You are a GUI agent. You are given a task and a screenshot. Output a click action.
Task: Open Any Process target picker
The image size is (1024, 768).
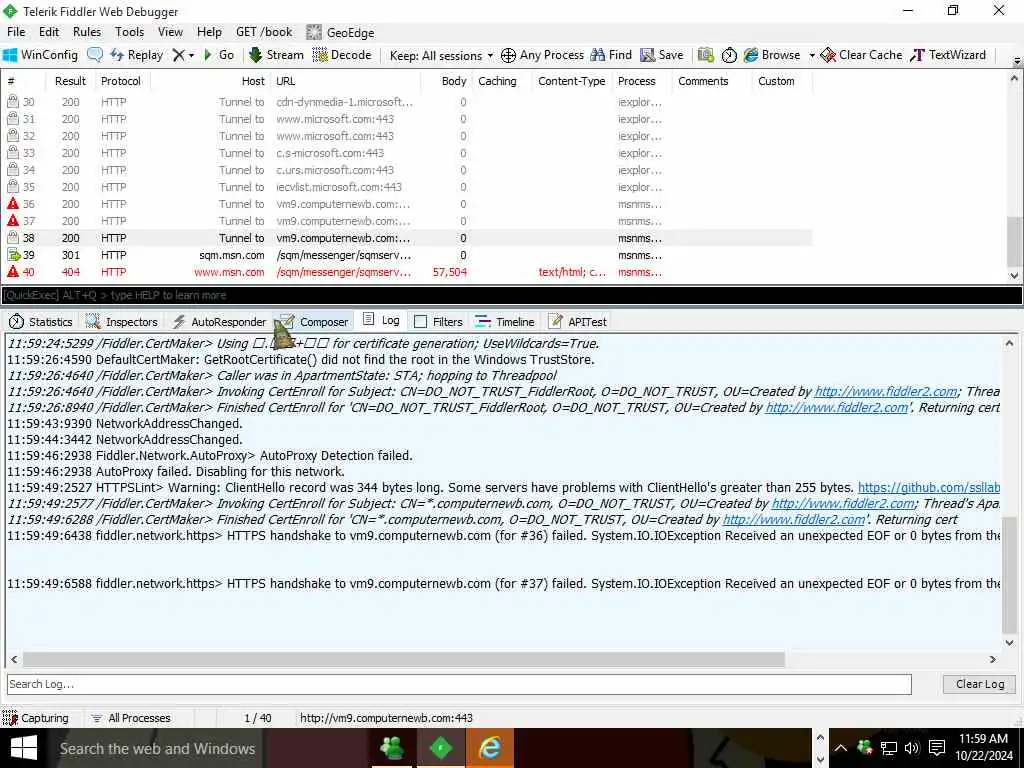point(542,55)
